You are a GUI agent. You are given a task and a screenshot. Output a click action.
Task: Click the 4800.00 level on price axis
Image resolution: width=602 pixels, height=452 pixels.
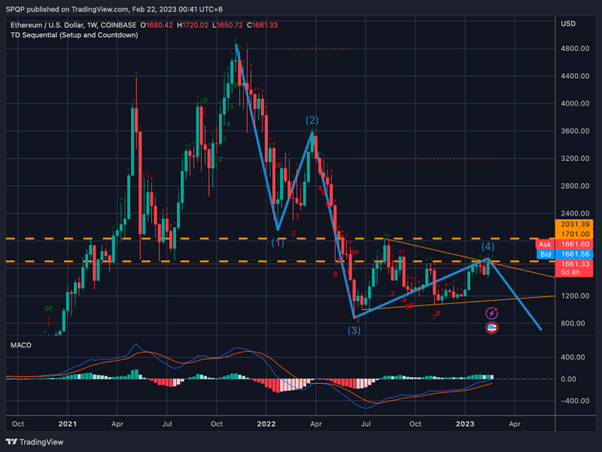click(575, 48)
